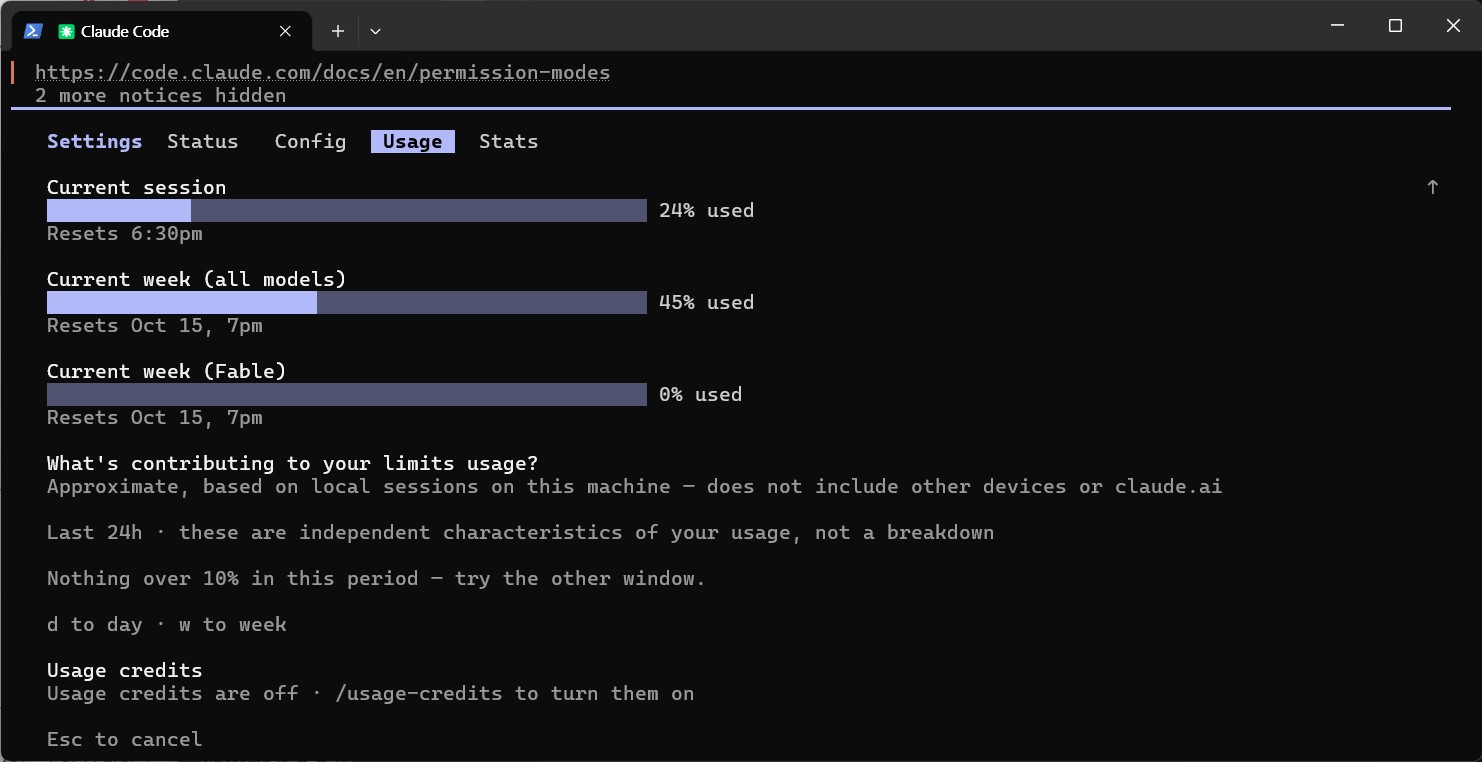Open a new terminal tab with plus
The width and height of the screenshot is (1482, 762).
click(338, 31)
